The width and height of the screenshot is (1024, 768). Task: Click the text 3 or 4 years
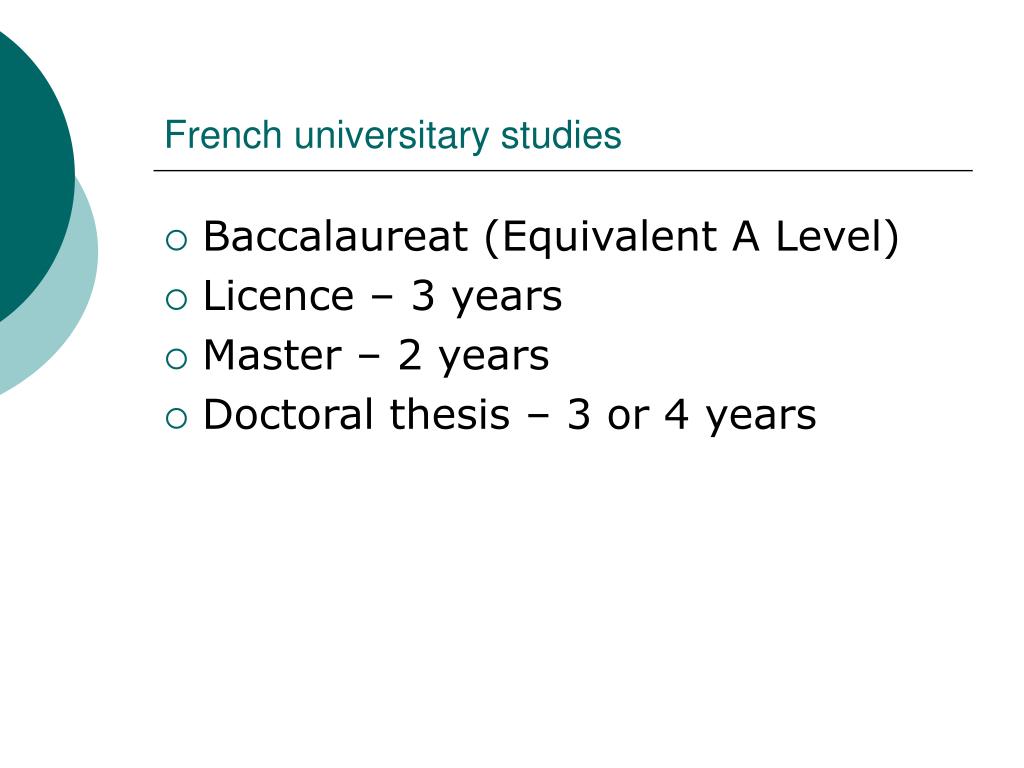coord(692,417)
